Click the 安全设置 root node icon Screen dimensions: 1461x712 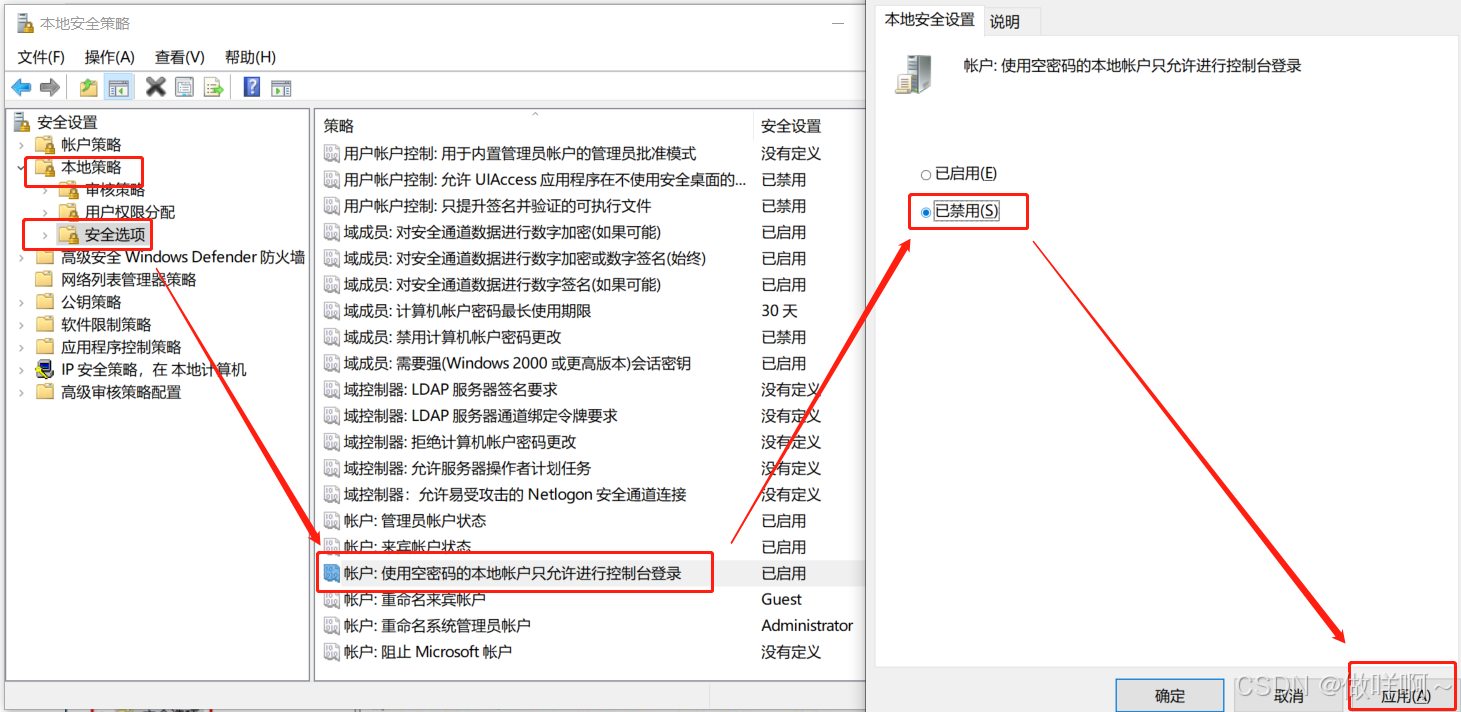pos(22,122)
